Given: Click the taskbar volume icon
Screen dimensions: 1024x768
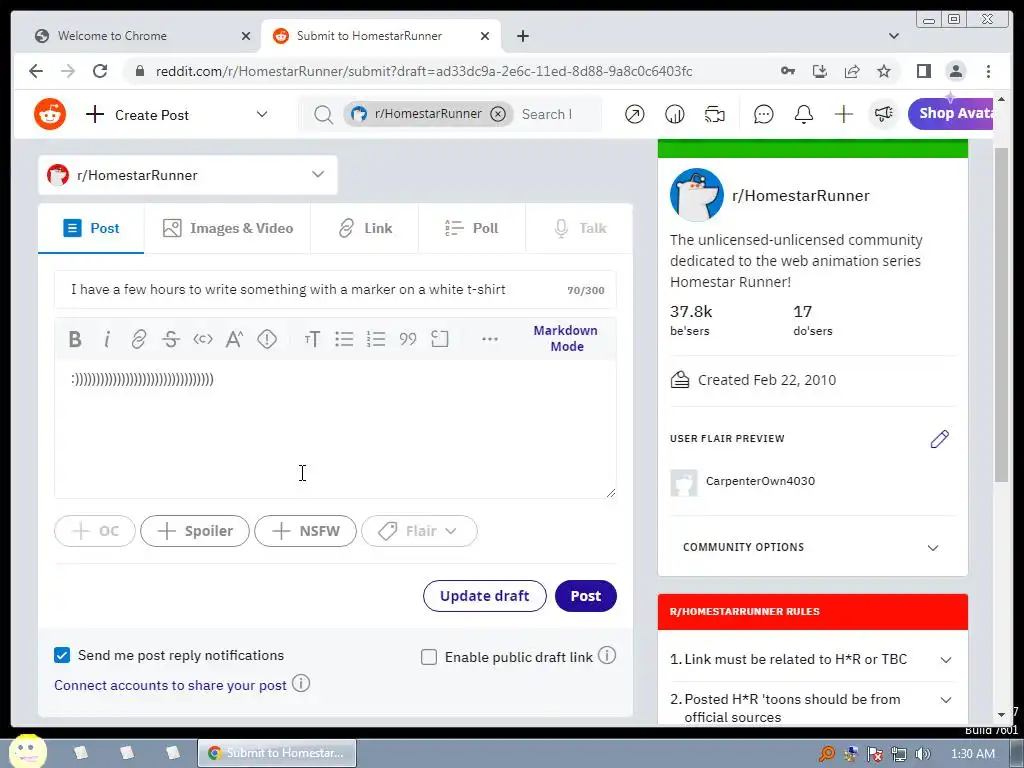Looking at the screenshot, I should [x=923, y=754].
